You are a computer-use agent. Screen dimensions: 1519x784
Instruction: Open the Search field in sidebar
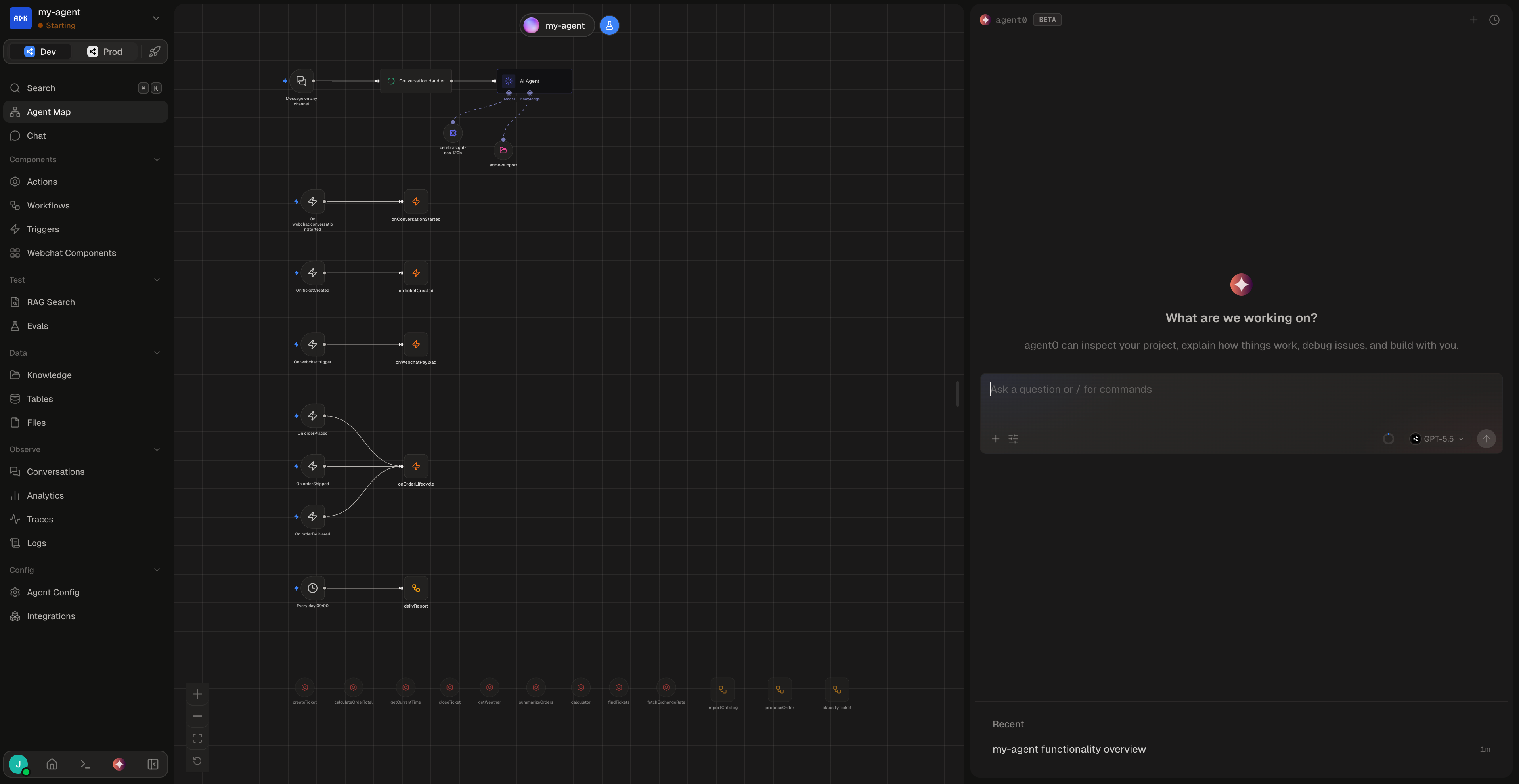86,88
